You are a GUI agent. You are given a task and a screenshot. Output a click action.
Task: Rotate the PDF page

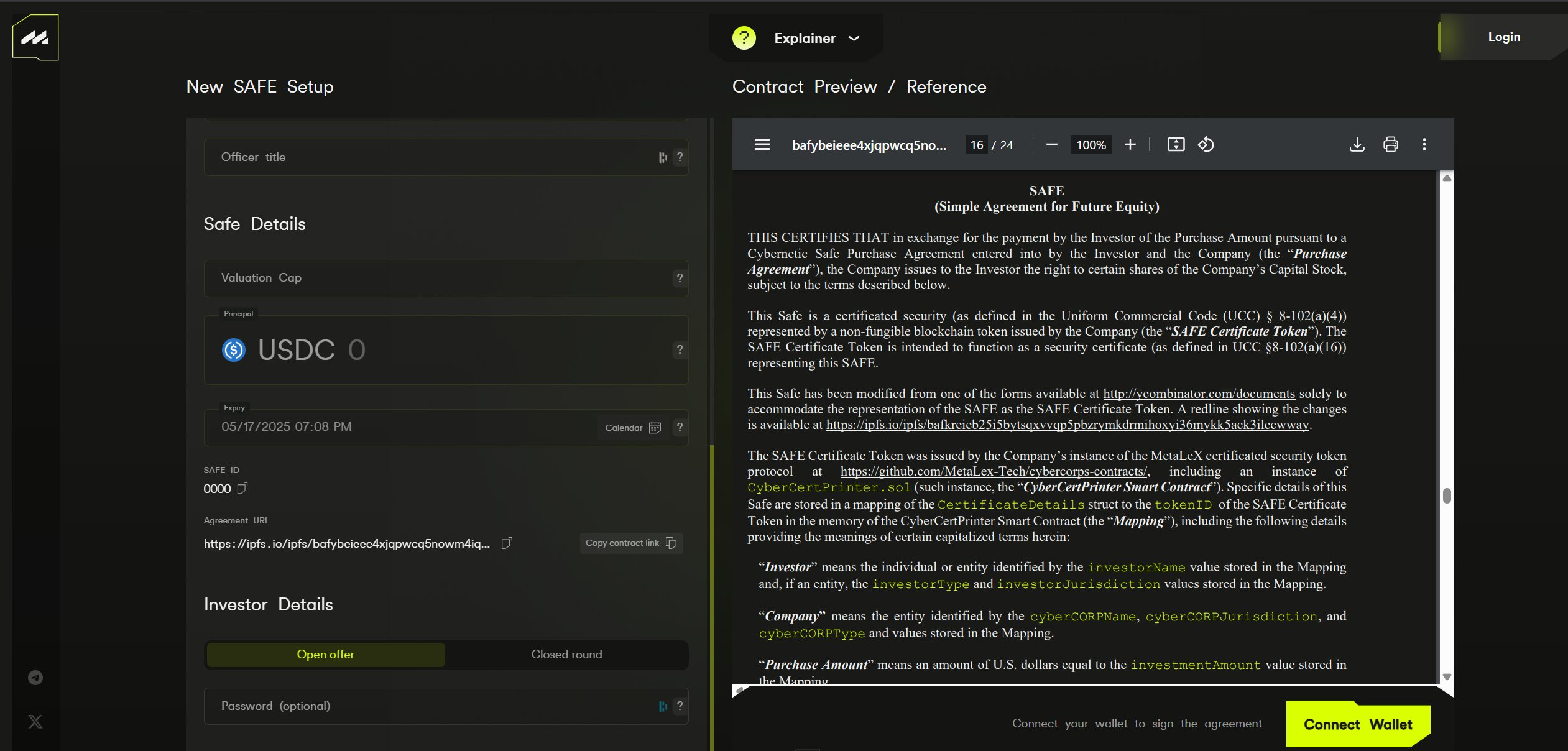tap(1206, 145)
